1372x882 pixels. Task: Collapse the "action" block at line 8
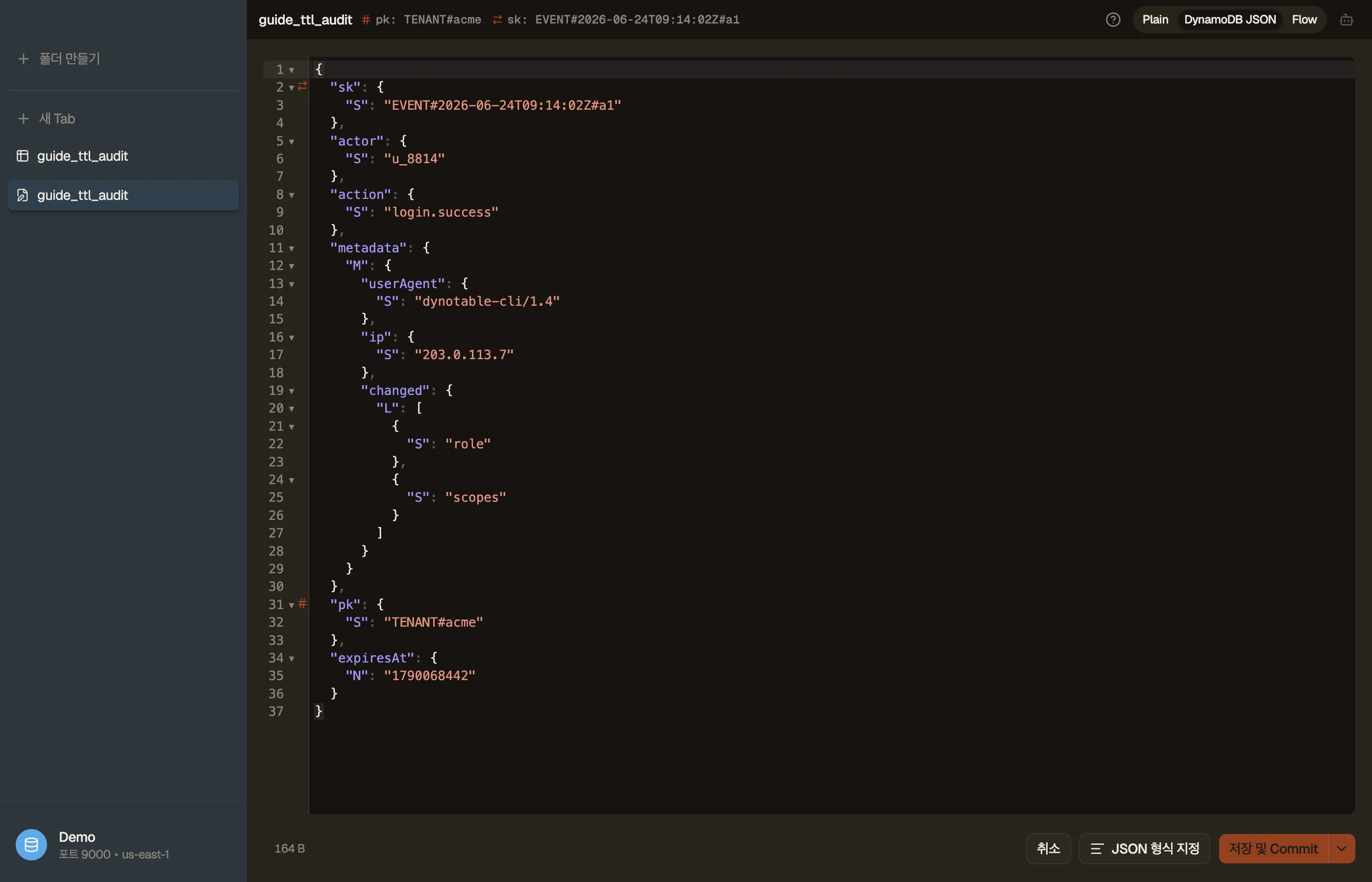click(292, 195)
